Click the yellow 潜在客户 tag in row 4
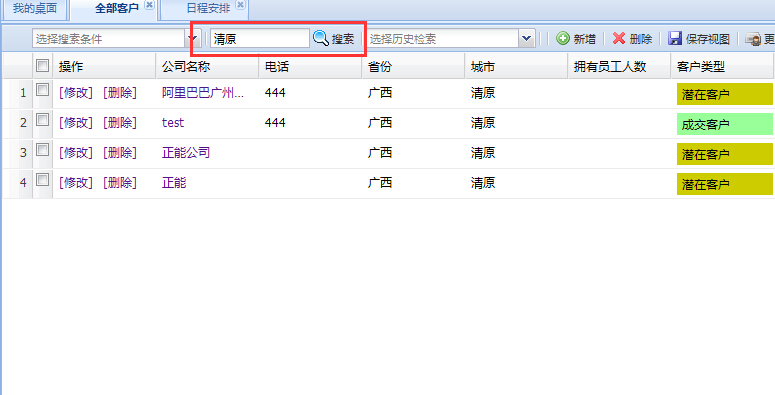This screenshot has width=775, height=395. point(725,184)
